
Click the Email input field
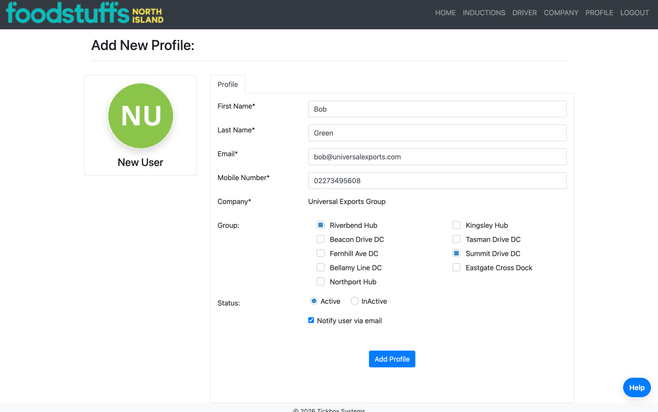pyautogui.click(x=437, y=157)
